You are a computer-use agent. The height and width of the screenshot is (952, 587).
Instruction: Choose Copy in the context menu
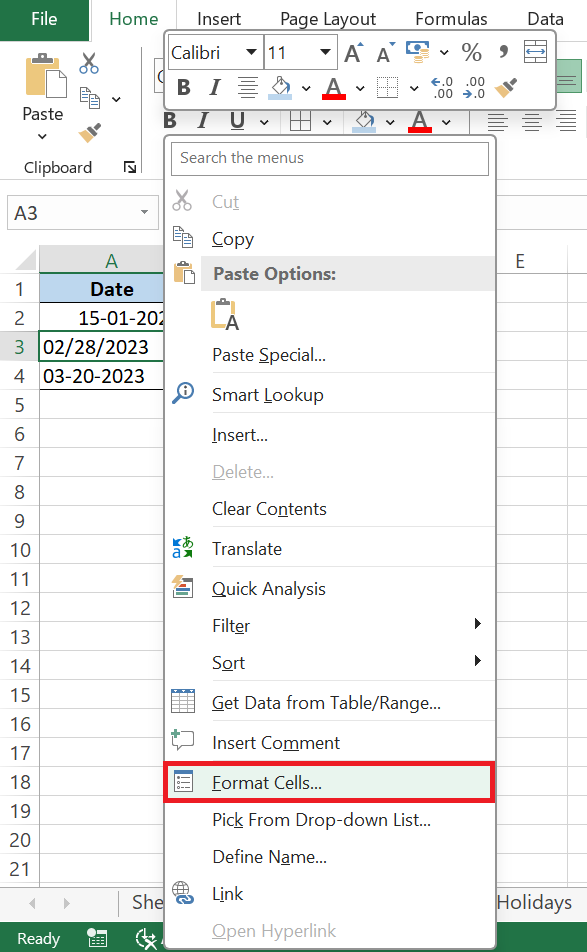(x=330, y=239)
